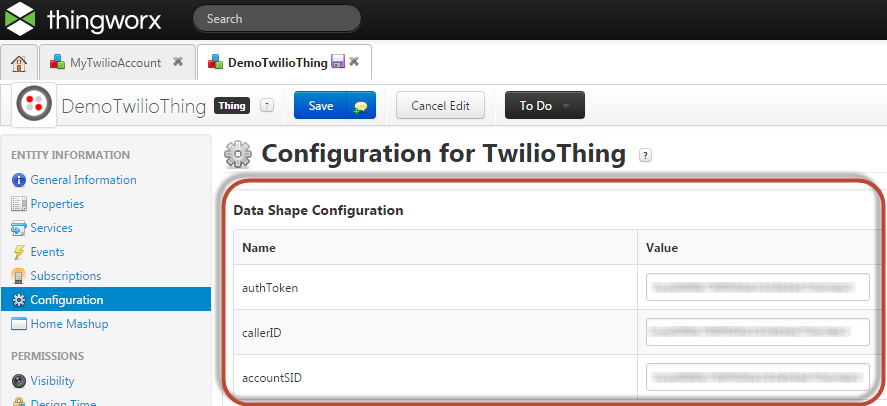Screen dimensions: 887x406
Task: Click the authToken name cell
Action: pyautogui.click(x=436, y=287)
